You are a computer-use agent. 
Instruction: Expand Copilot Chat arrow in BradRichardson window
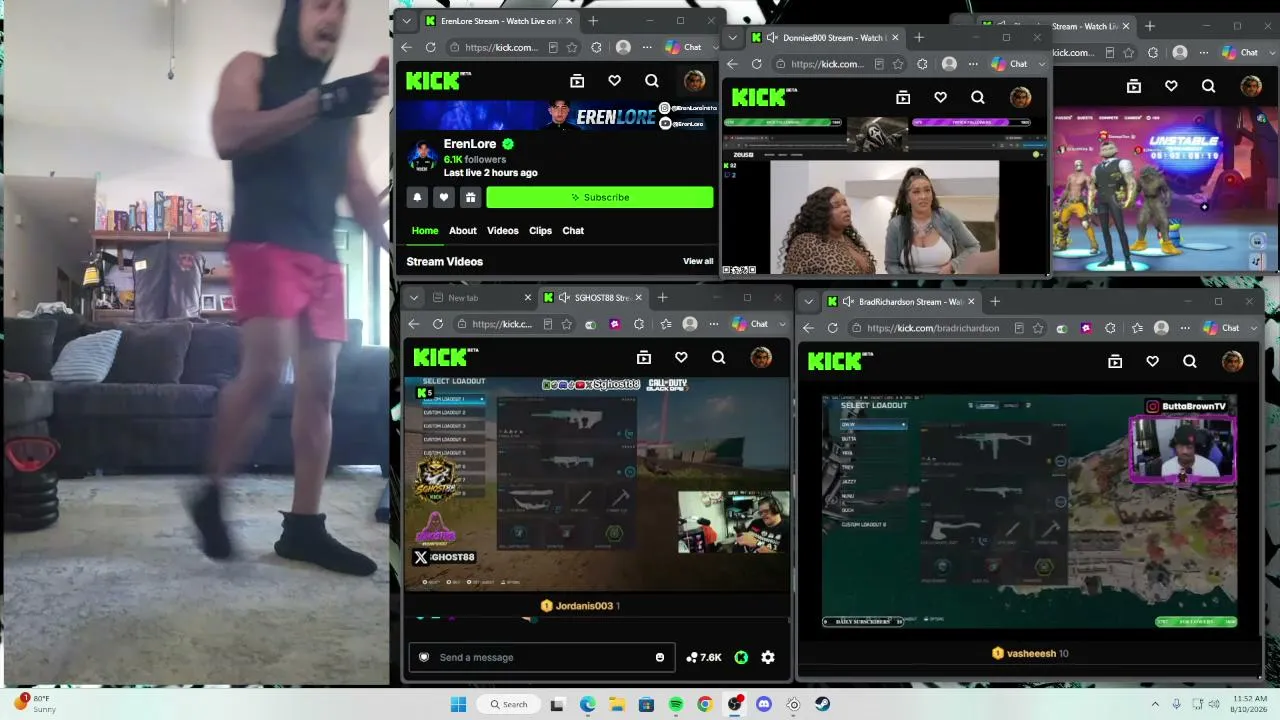1253,328
